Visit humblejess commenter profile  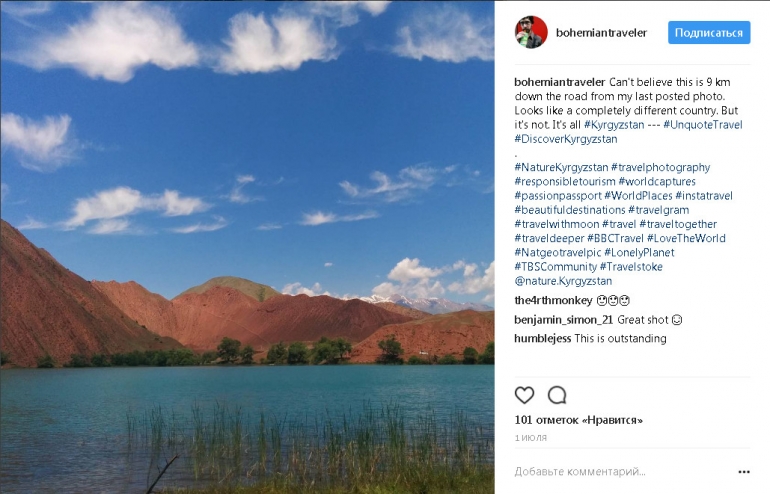(543, 338)
